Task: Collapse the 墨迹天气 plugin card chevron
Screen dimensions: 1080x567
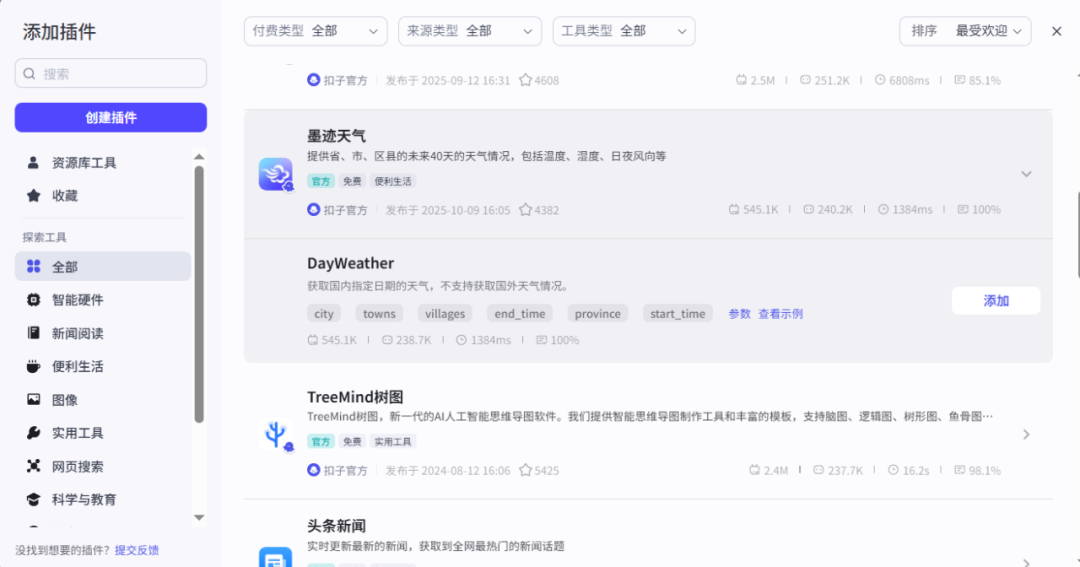Action: click(x=1026, y=174)
